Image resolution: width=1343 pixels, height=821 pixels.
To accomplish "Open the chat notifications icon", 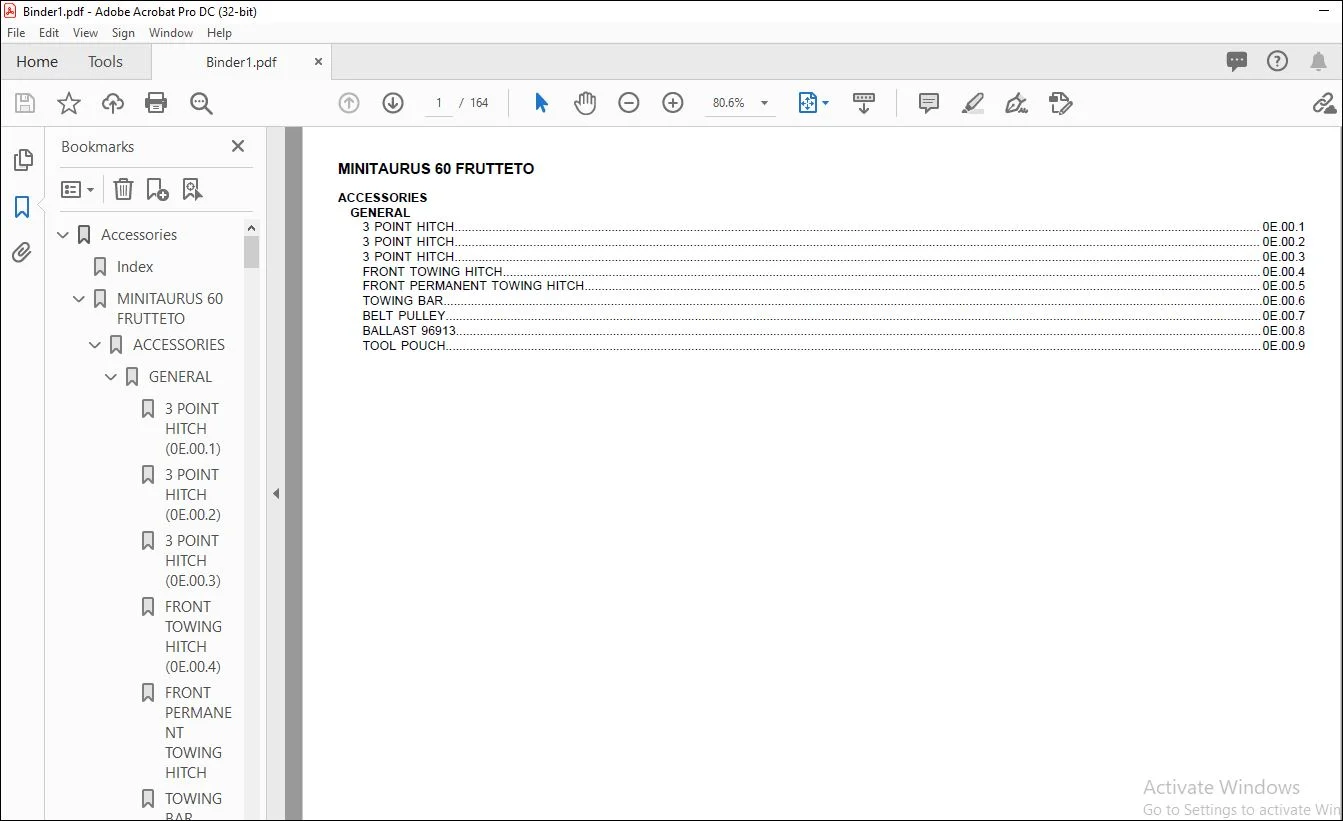I will point(1237,62).
